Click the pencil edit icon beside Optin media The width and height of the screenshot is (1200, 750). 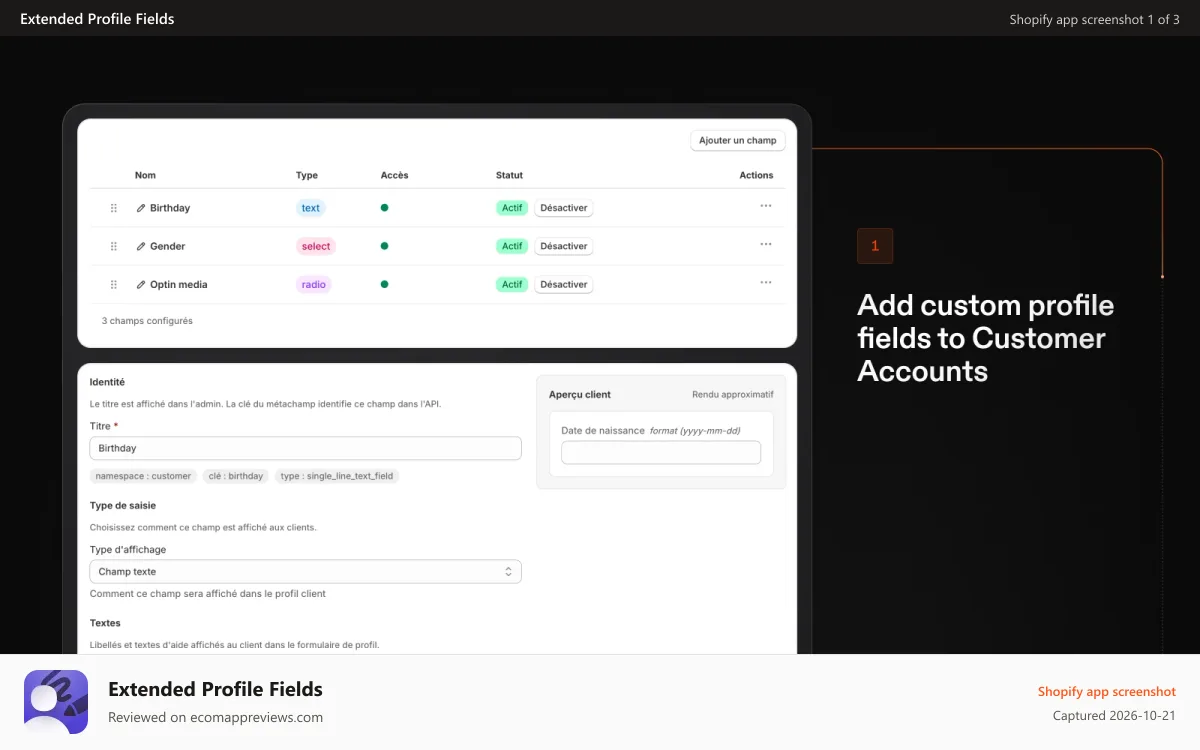coord(141,285)
